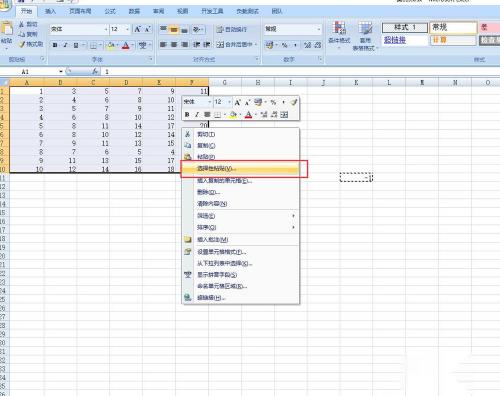Image resolution: width=500 pixels, height=396 pixels.
Task: Open the ribbon Font Color dropdown arrow
Action: [x=132, y=45]
